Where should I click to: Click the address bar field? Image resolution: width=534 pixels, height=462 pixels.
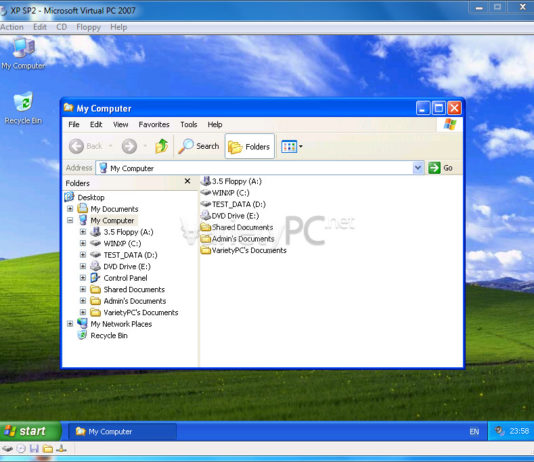click(254, 168)
